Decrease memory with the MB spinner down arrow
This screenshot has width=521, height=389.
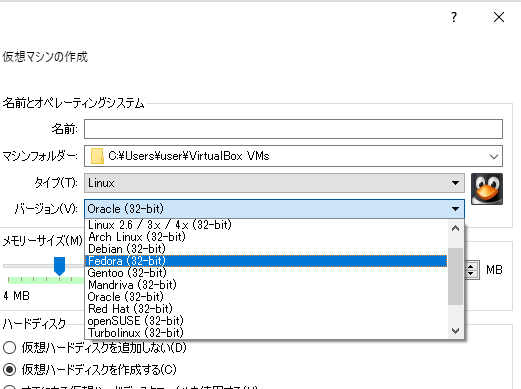(x=470, y=273)
